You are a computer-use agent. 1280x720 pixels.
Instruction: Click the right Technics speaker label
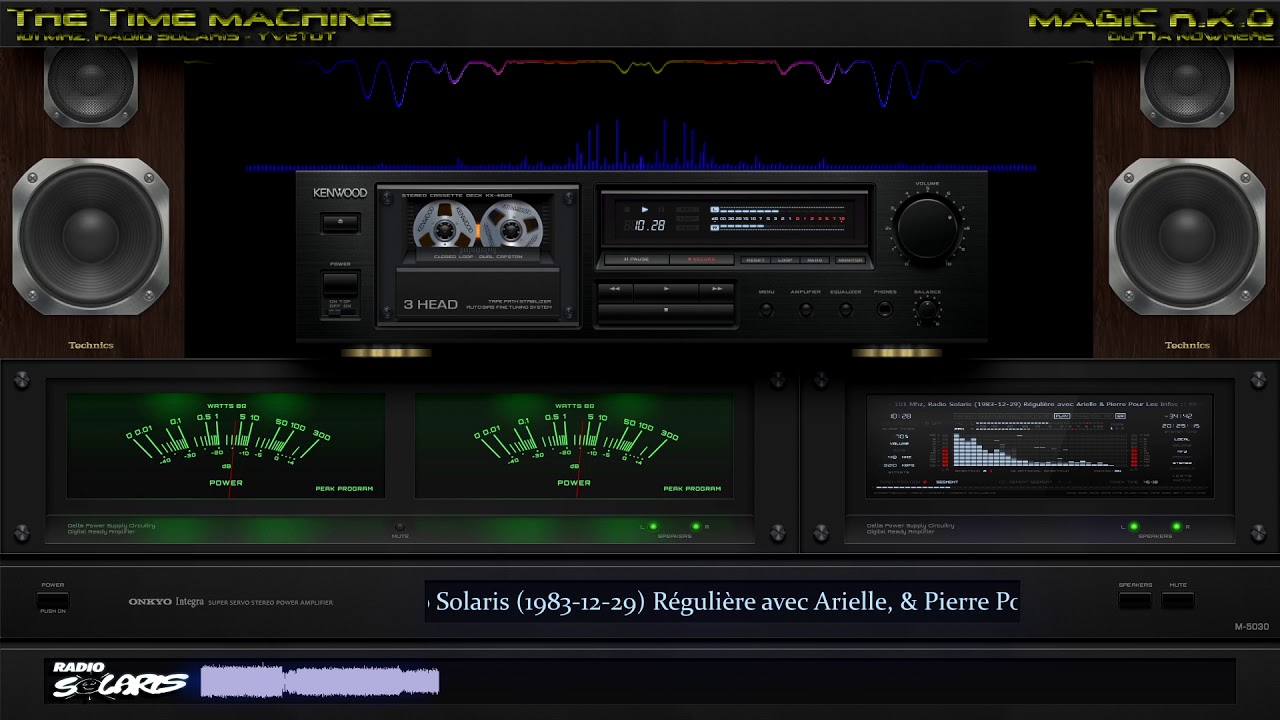coord(1187,345)
